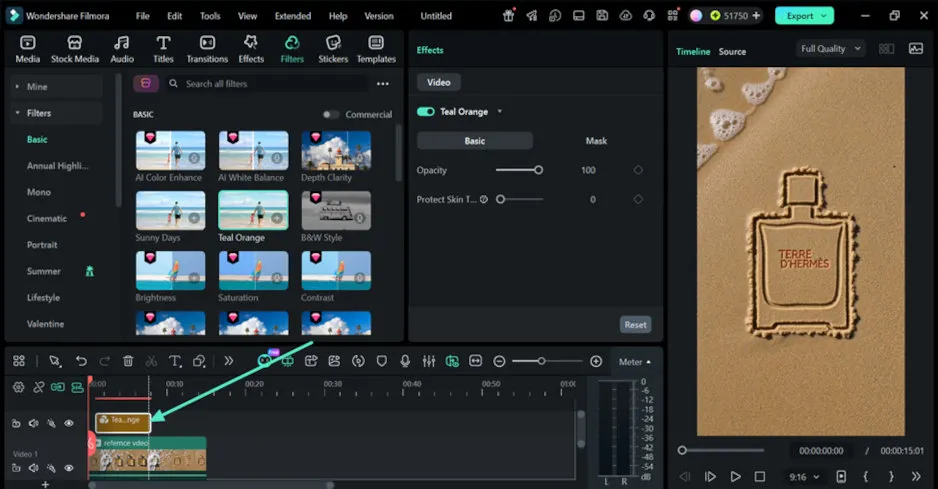Select the Portrait filter category
This screenshot has width=938, height=489.
pos(42,245)
